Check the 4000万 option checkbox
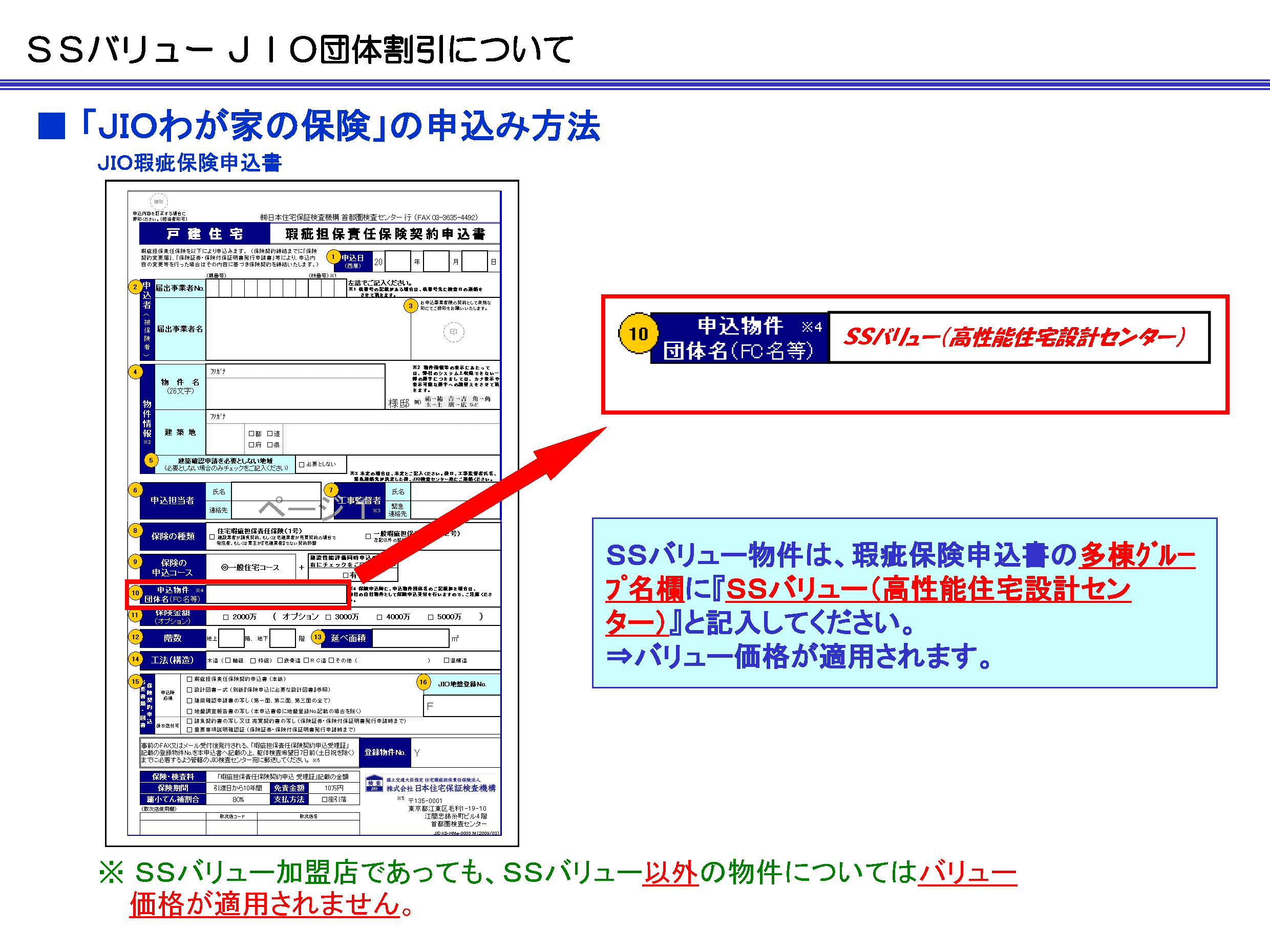This screenshot has width=1270, height=952. tap(379, 617)
